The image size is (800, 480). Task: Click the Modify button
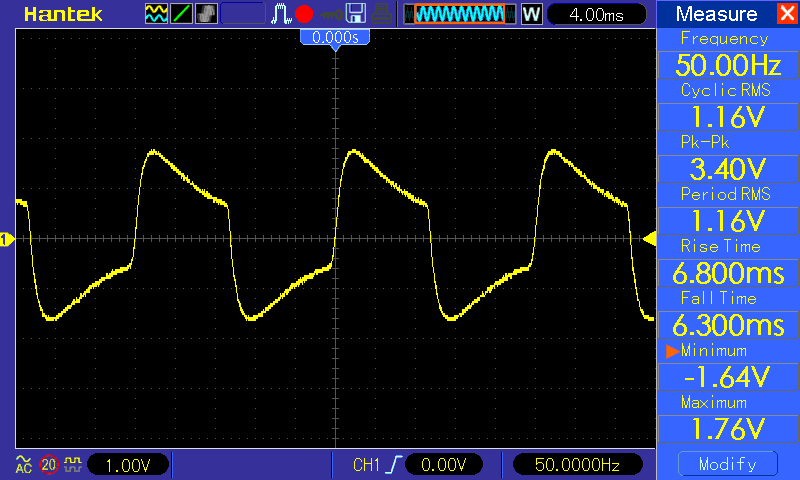pyautogui.click(x=728, y=464)
